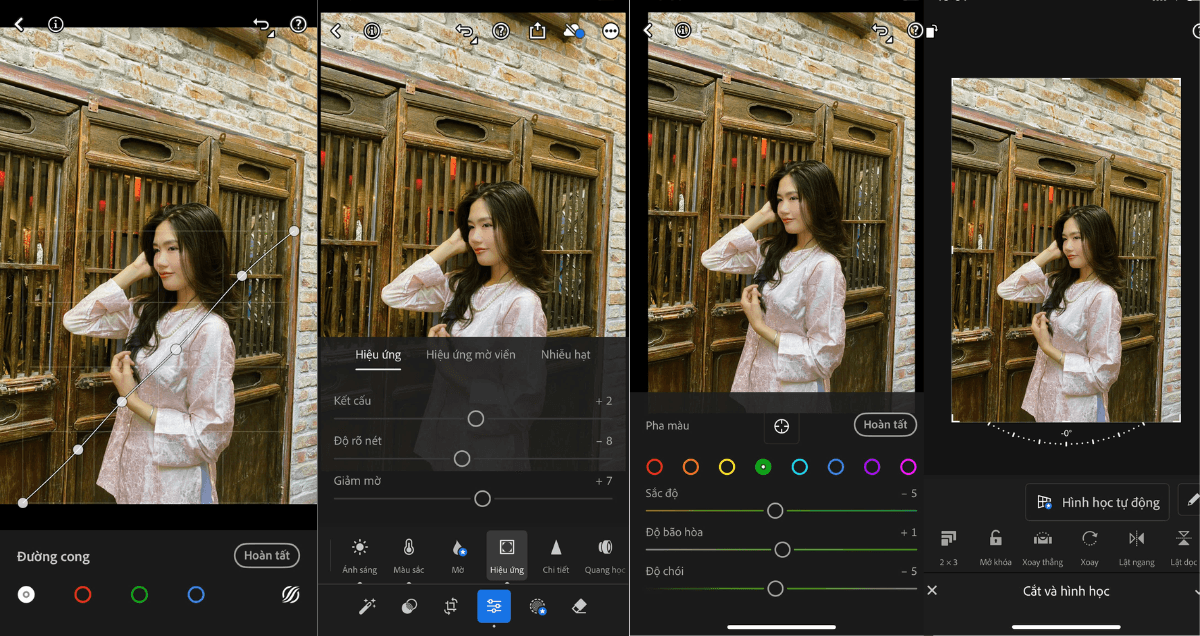Viewport: 1200px width, 636px height.
Task: Open the three-dot more options menu
Action: pyautogui.click(x=611, y=31)
